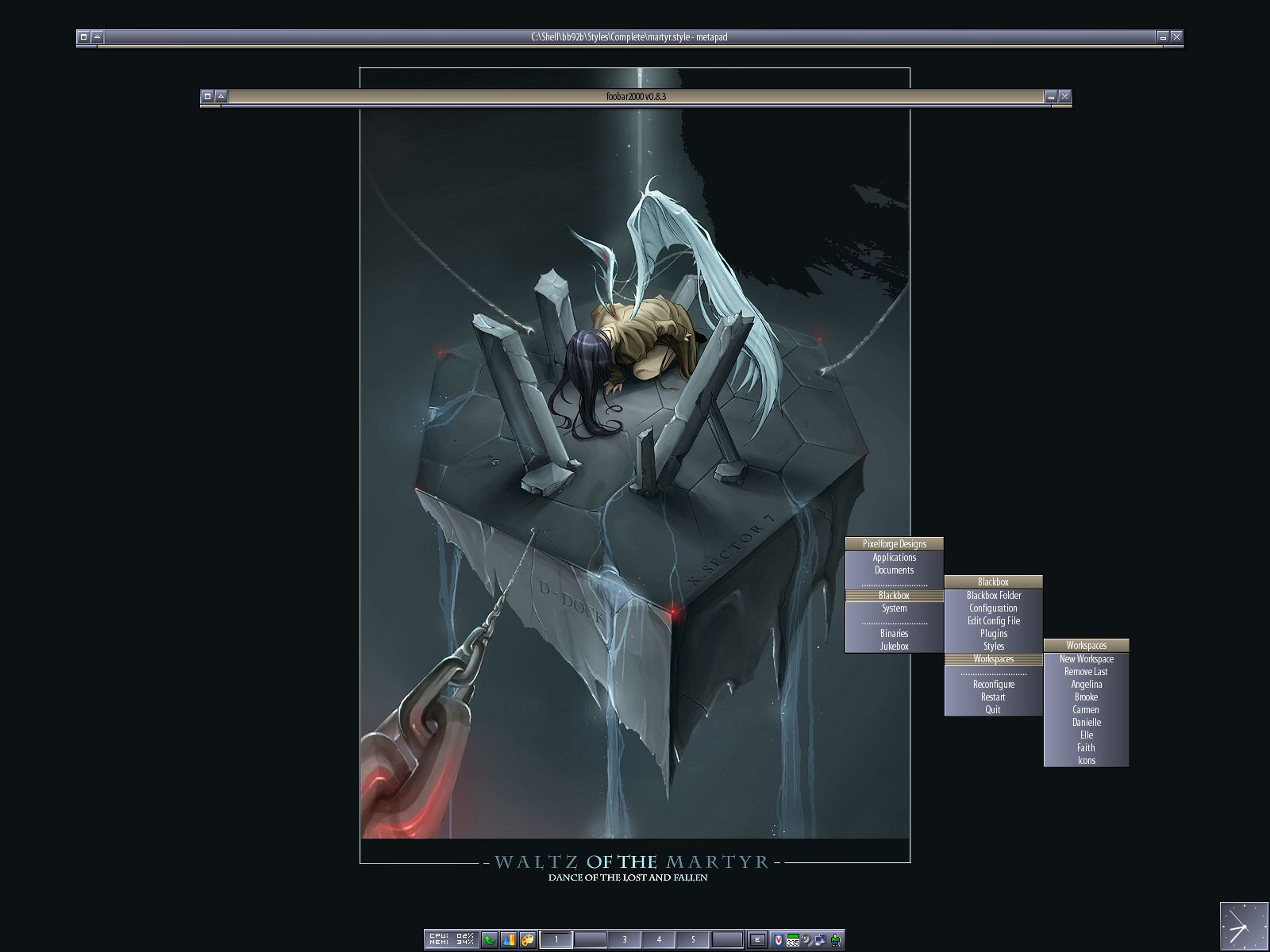Select the highlighted Blackbox entry in Pixelforge Designs menu
The image size is (1270, 952).
pyautogui.click(x=894, y=596)
